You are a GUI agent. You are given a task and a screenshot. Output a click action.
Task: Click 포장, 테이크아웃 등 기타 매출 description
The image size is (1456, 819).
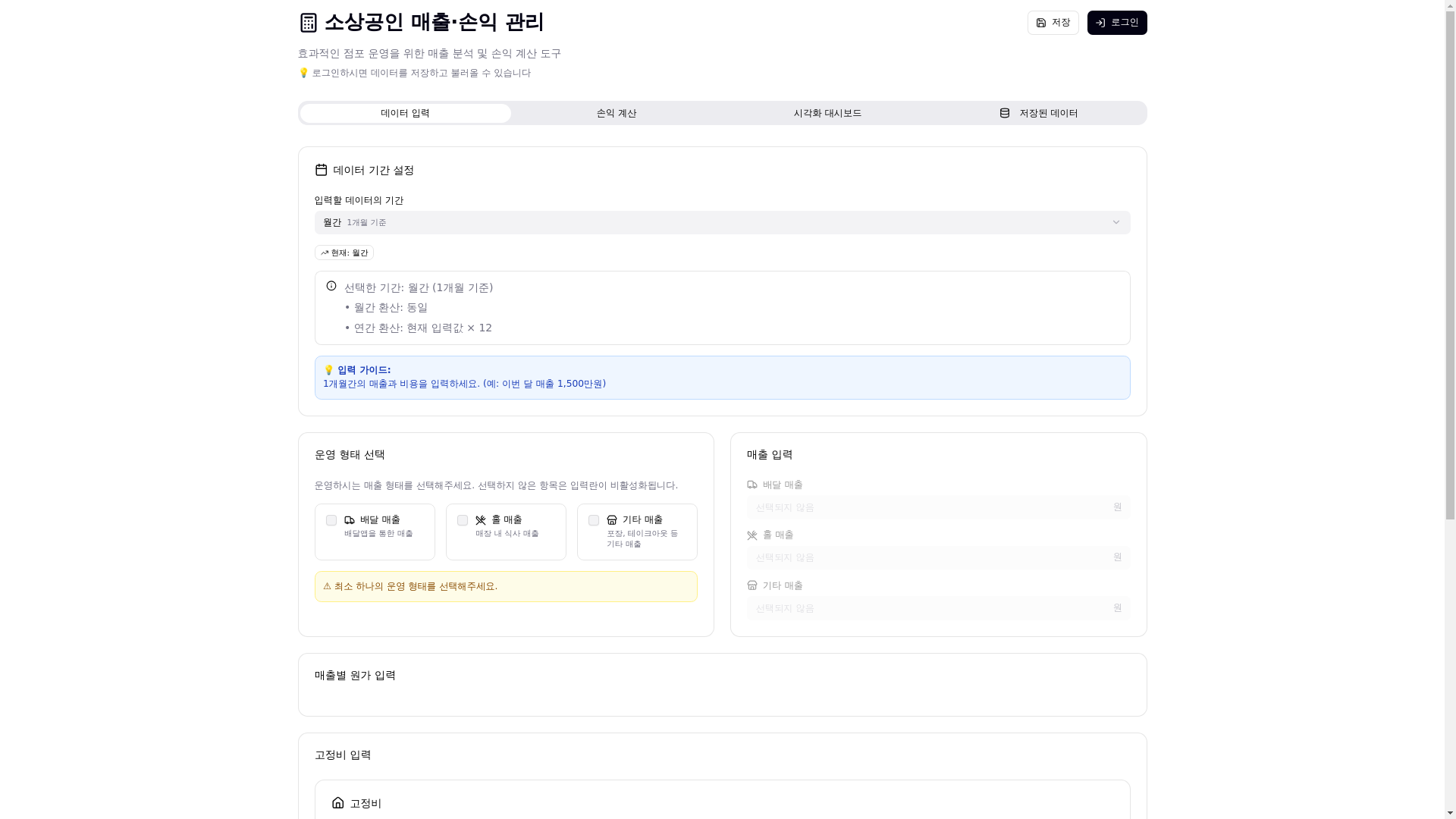642,538
